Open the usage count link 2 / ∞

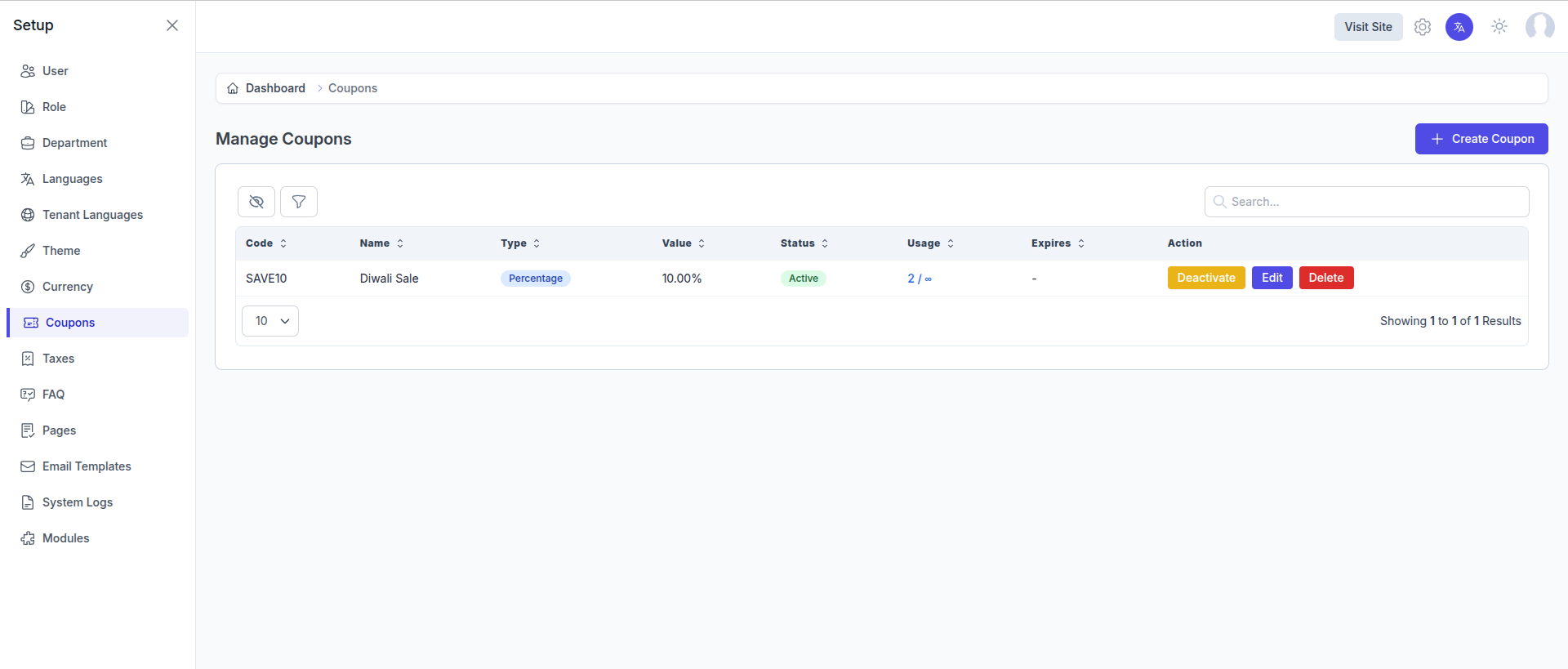(x=920, y=279)
